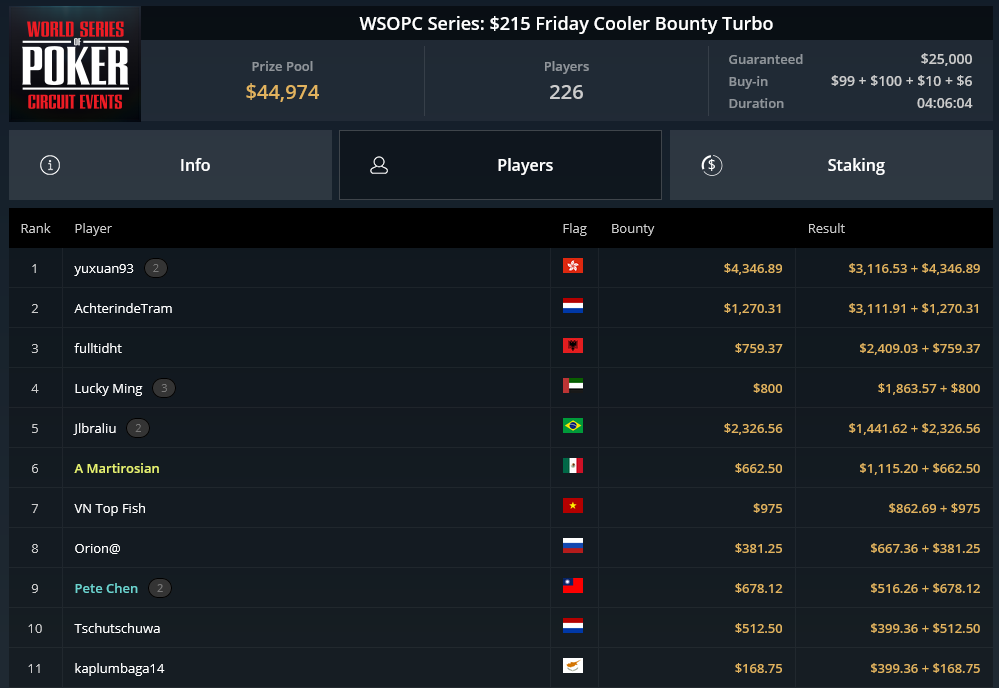Click the tournament title WSOPC Series heading

click(x=566, y=24)
